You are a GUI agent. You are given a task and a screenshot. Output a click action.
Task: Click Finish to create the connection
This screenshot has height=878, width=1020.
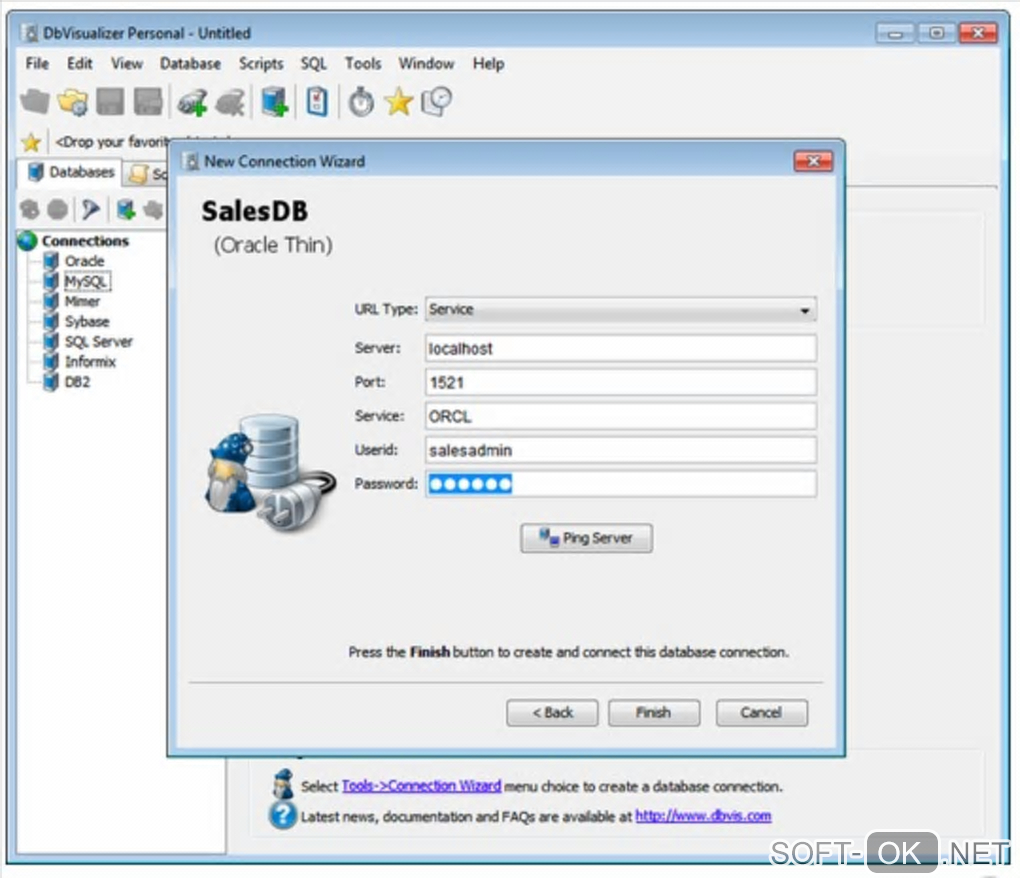(654, 713)
